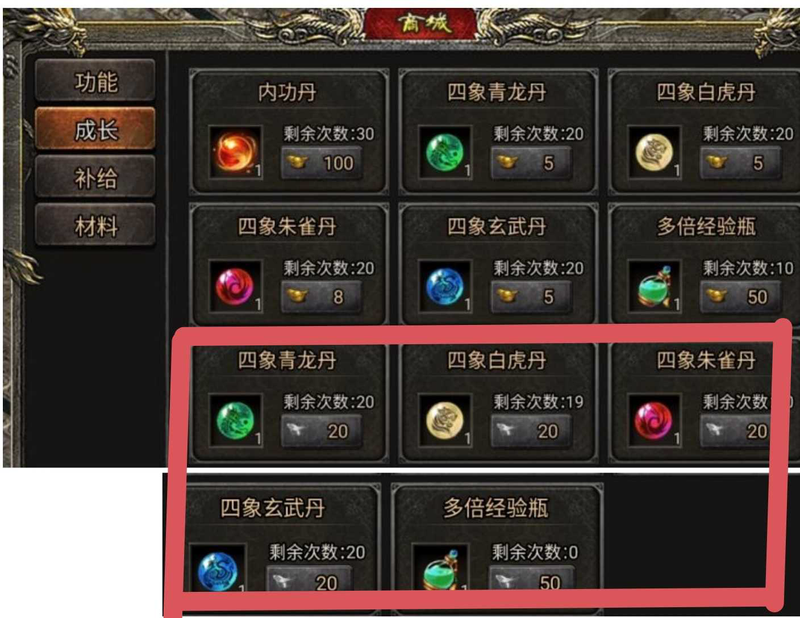800x618 pixels.
Task: Select the green 四象青龙丹 icon in top row
Action: coord(445,152)
